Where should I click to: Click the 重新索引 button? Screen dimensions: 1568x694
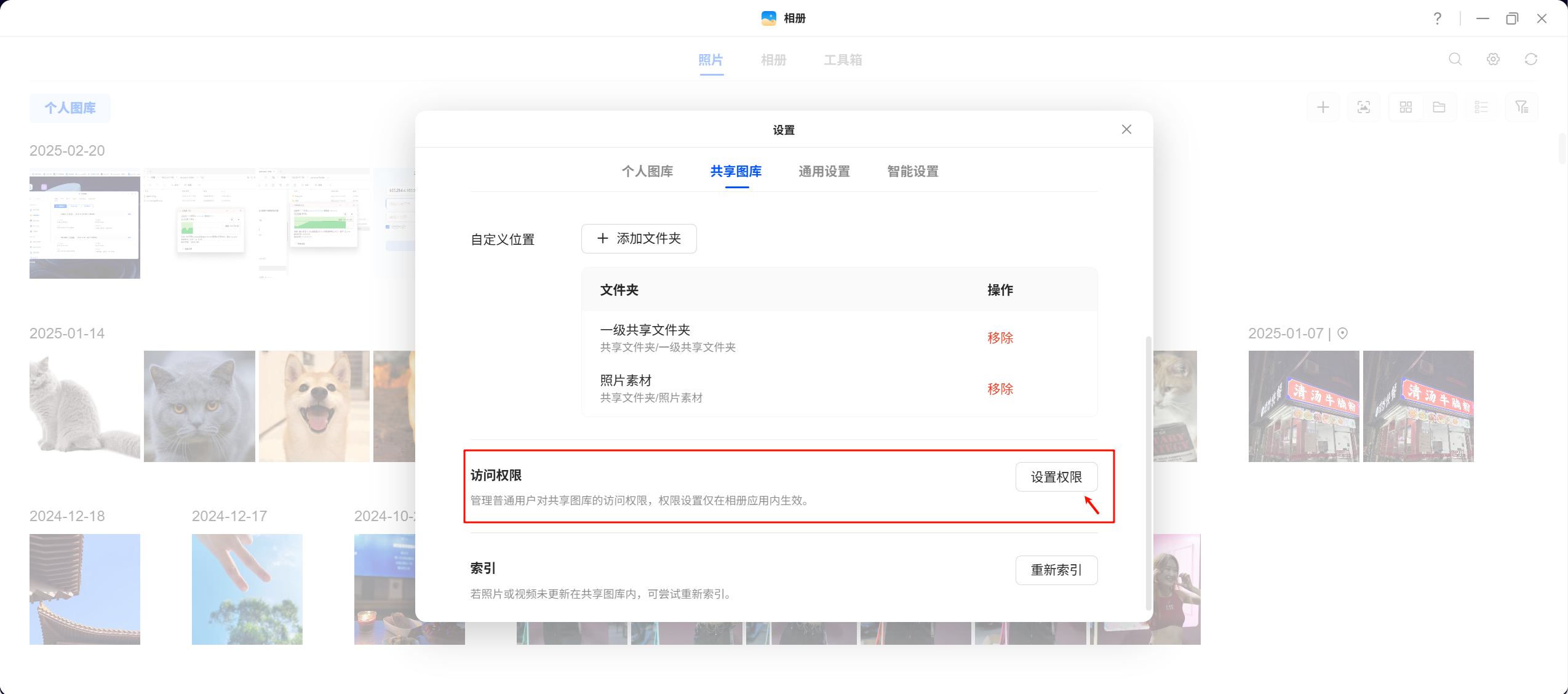coord(1056,570)
